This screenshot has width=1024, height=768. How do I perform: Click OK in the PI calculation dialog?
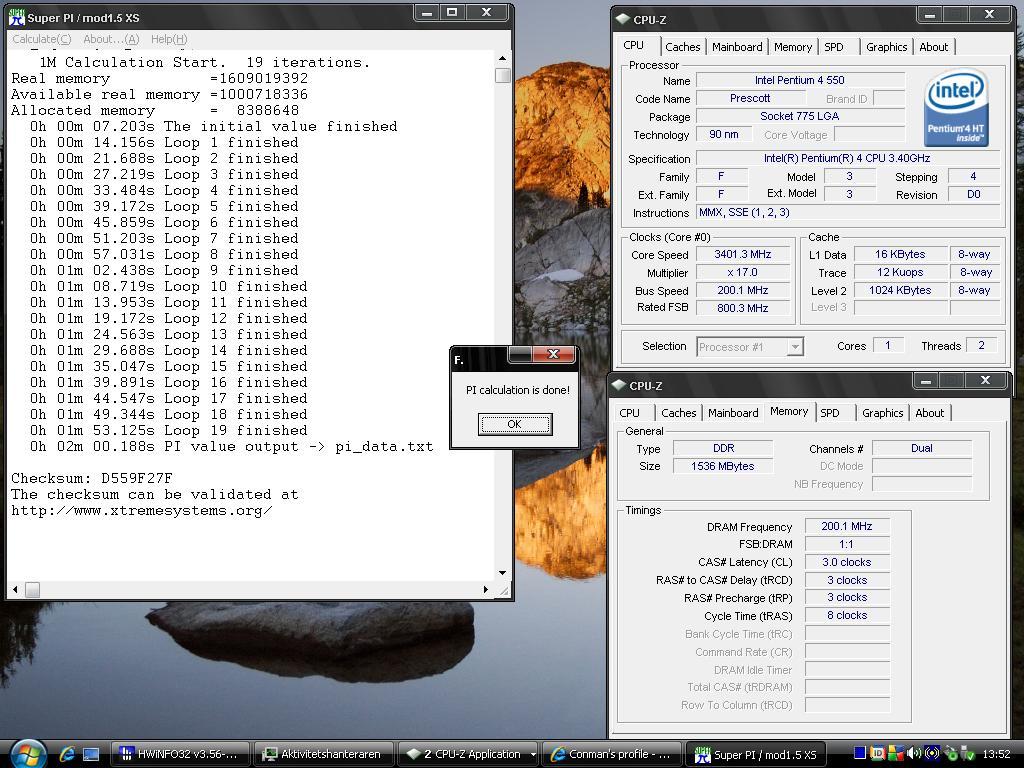515,424
